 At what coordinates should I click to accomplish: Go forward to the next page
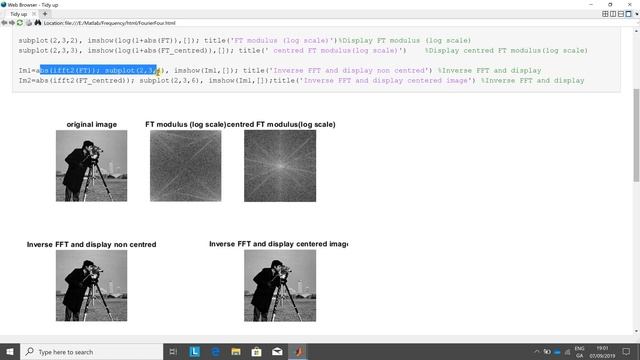[12, 23]
